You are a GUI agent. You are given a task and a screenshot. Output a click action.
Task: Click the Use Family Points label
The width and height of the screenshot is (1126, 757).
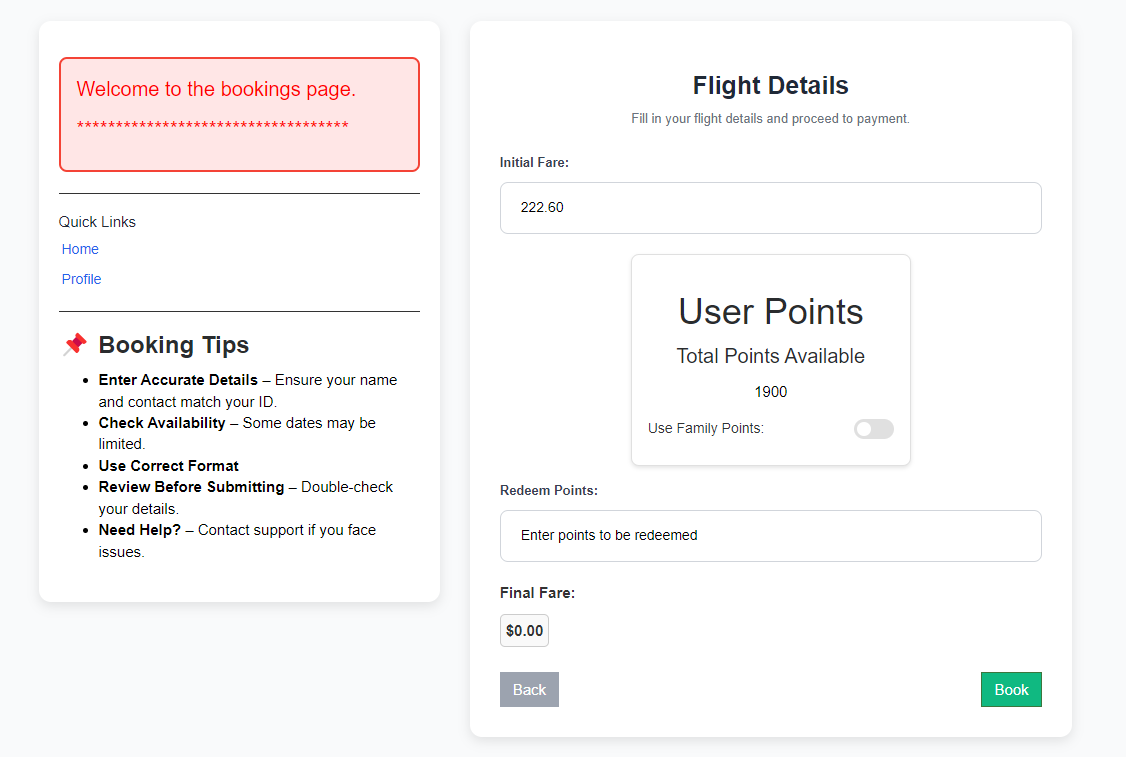[x=706, y=429]
